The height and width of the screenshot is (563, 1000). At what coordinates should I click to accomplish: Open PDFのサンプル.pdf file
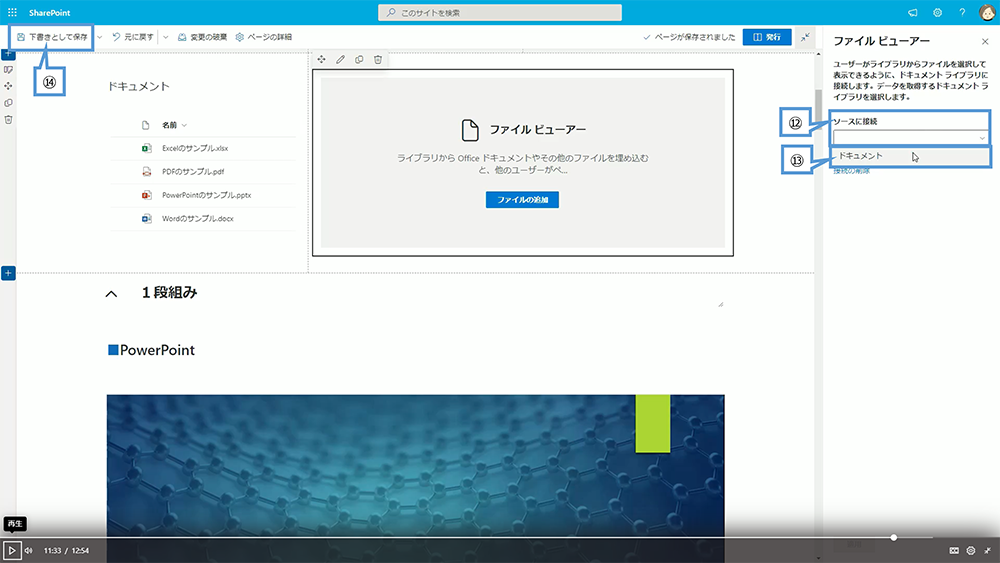pyautogui.click(x=193, y=172)
